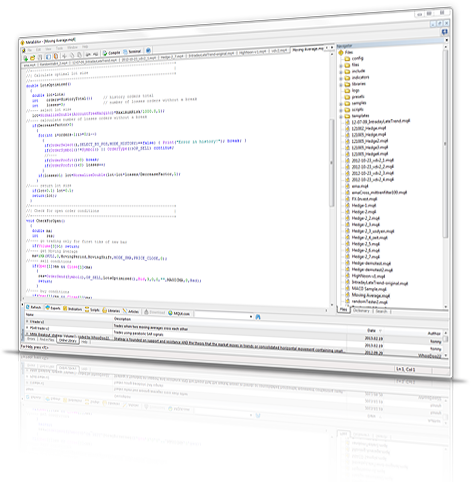Click the ema.mq4 file icon in Navigator
Screen dimensions: 472x482
point(347,186)
